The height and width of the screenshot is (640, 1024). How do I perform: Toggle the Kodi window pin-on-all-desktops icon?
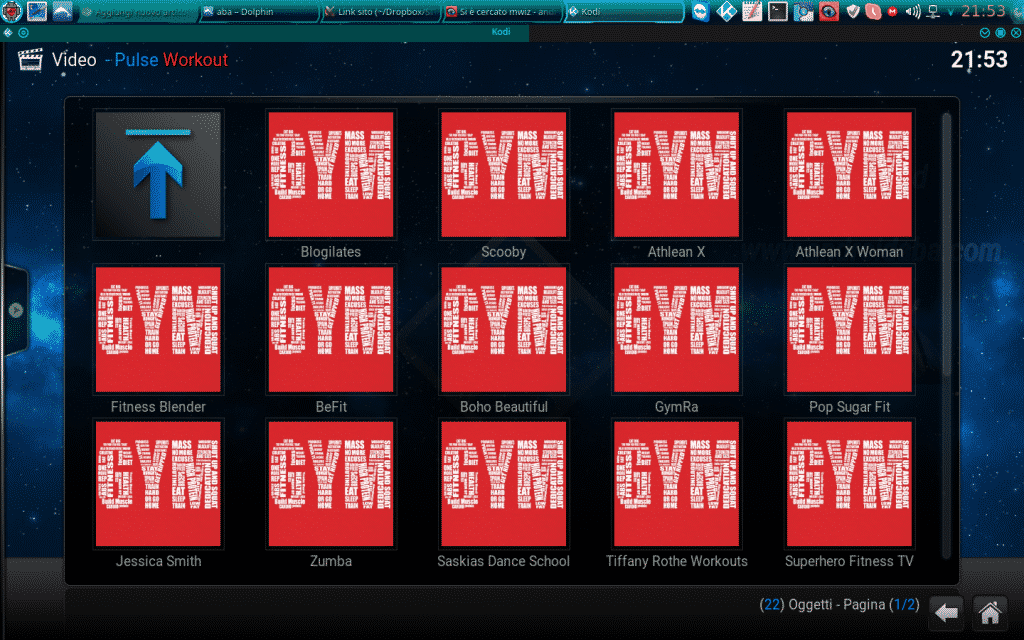pyautogui.click(x=24, y=32)
